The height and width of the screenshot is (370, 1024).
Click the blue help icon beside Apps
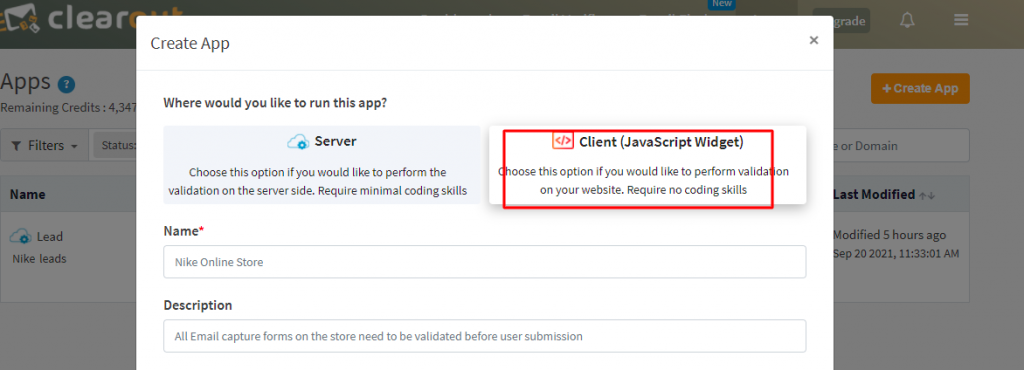click(67, 84)
